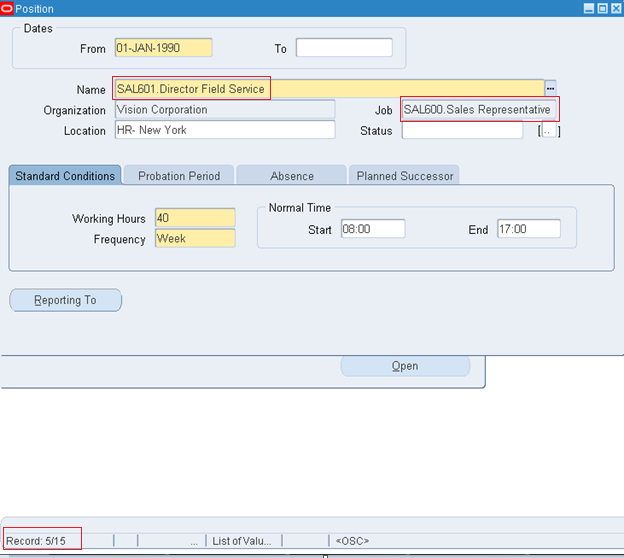The width and height of the screenshot is (624, 558).
Task: Select the Frequency field showing Week
Action: point(195,239)
